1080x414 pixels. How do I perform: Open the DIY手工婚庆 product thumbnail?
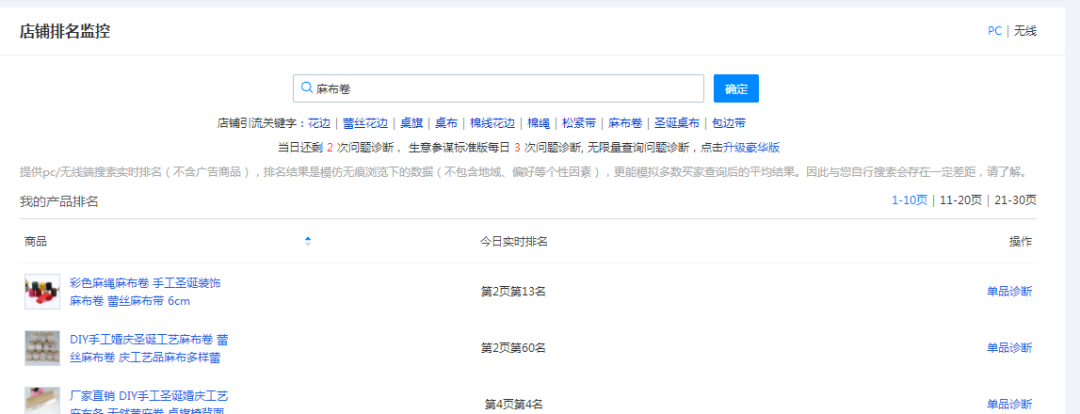pyautogui.click(x=42, y=347)
